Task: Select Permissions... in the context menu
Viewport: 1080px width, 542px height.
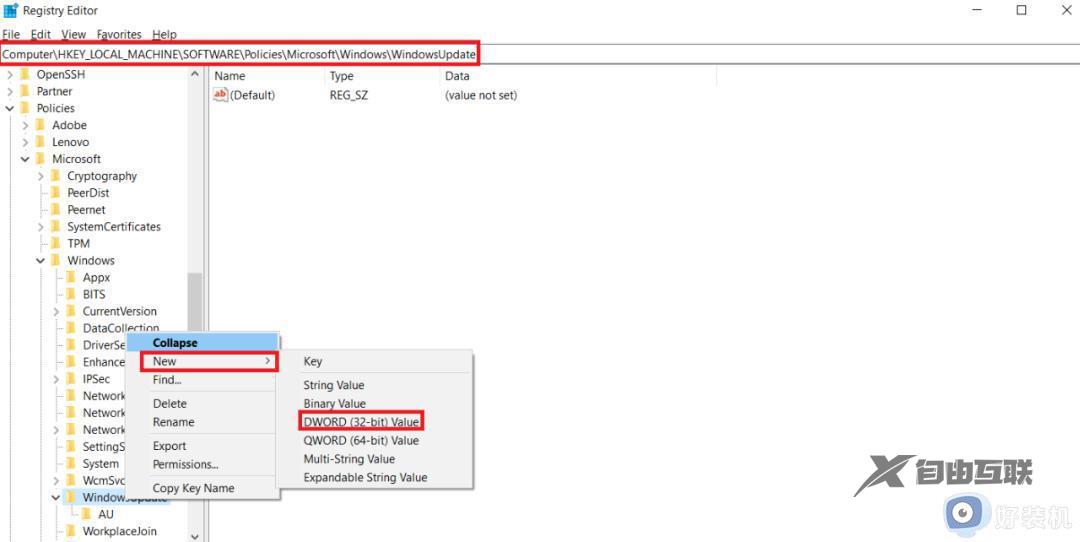Action: click(185, 464)
